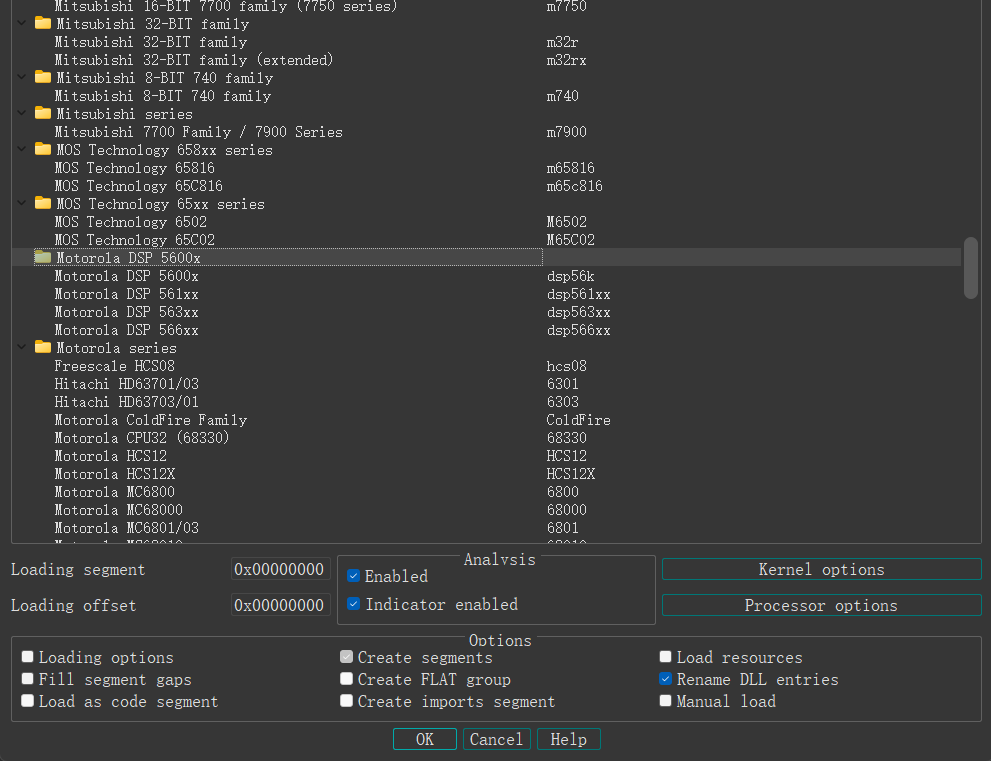This screenshot has width=991, height=761.
Task: Click the MOS Technology 65xx series folder icon
Action: 43,204
